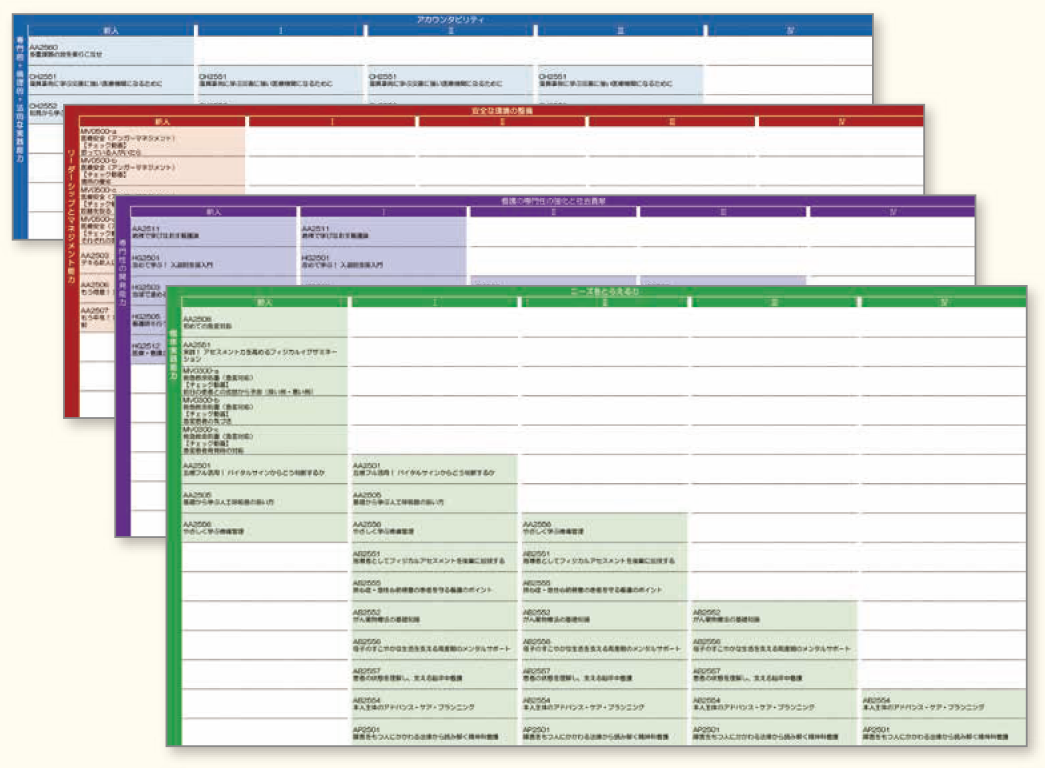Screen dimensions: 1045x768
Task: Click MV0300-a cell in the green sheet
Action: pyautogui.click(x=265, y=381)
